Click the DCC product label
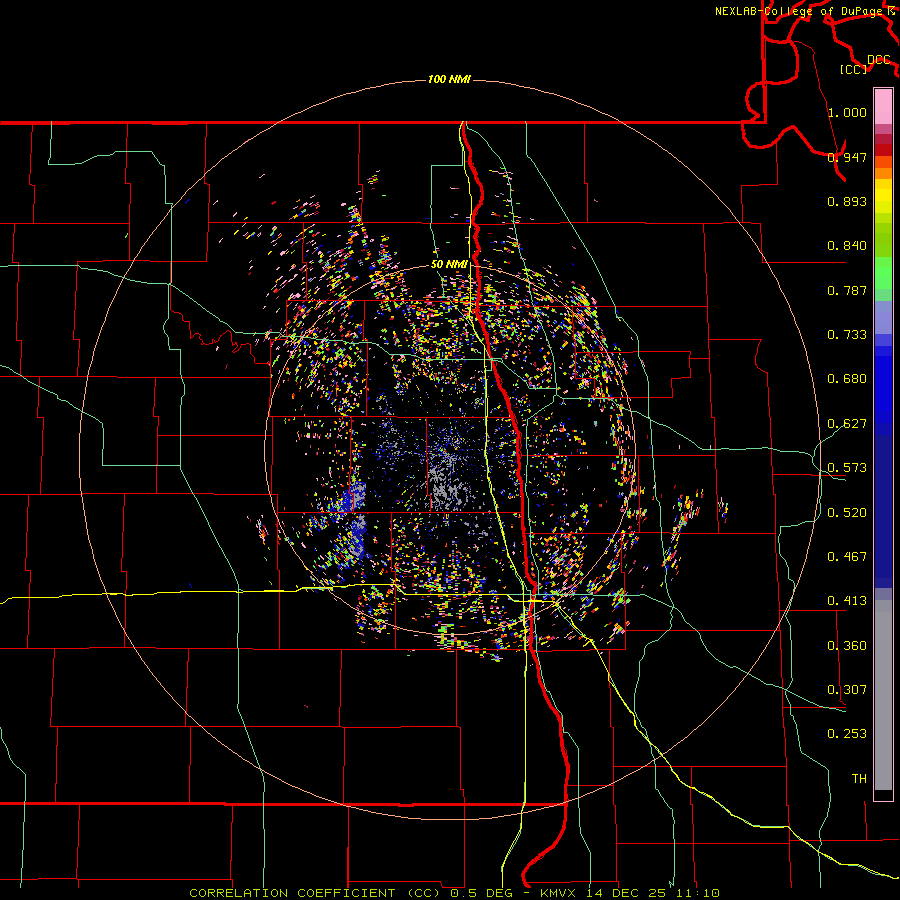The image size is (900, 900). 878,60
